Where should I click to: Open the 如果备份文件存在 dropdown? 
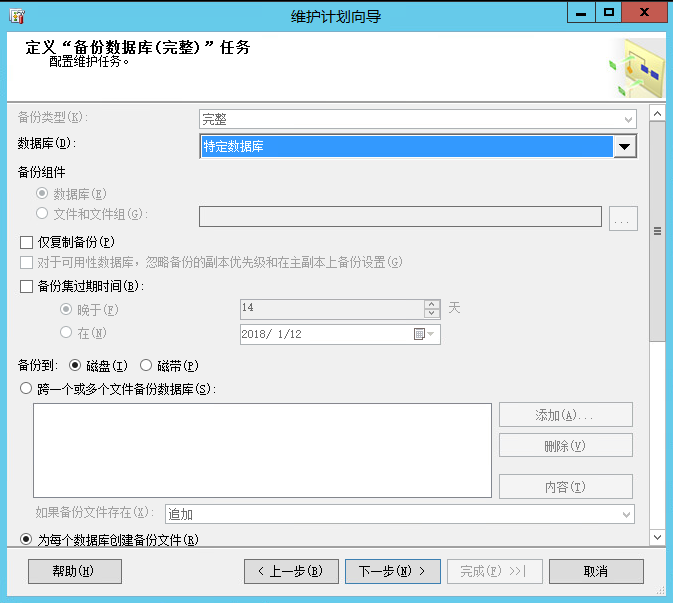400,514
